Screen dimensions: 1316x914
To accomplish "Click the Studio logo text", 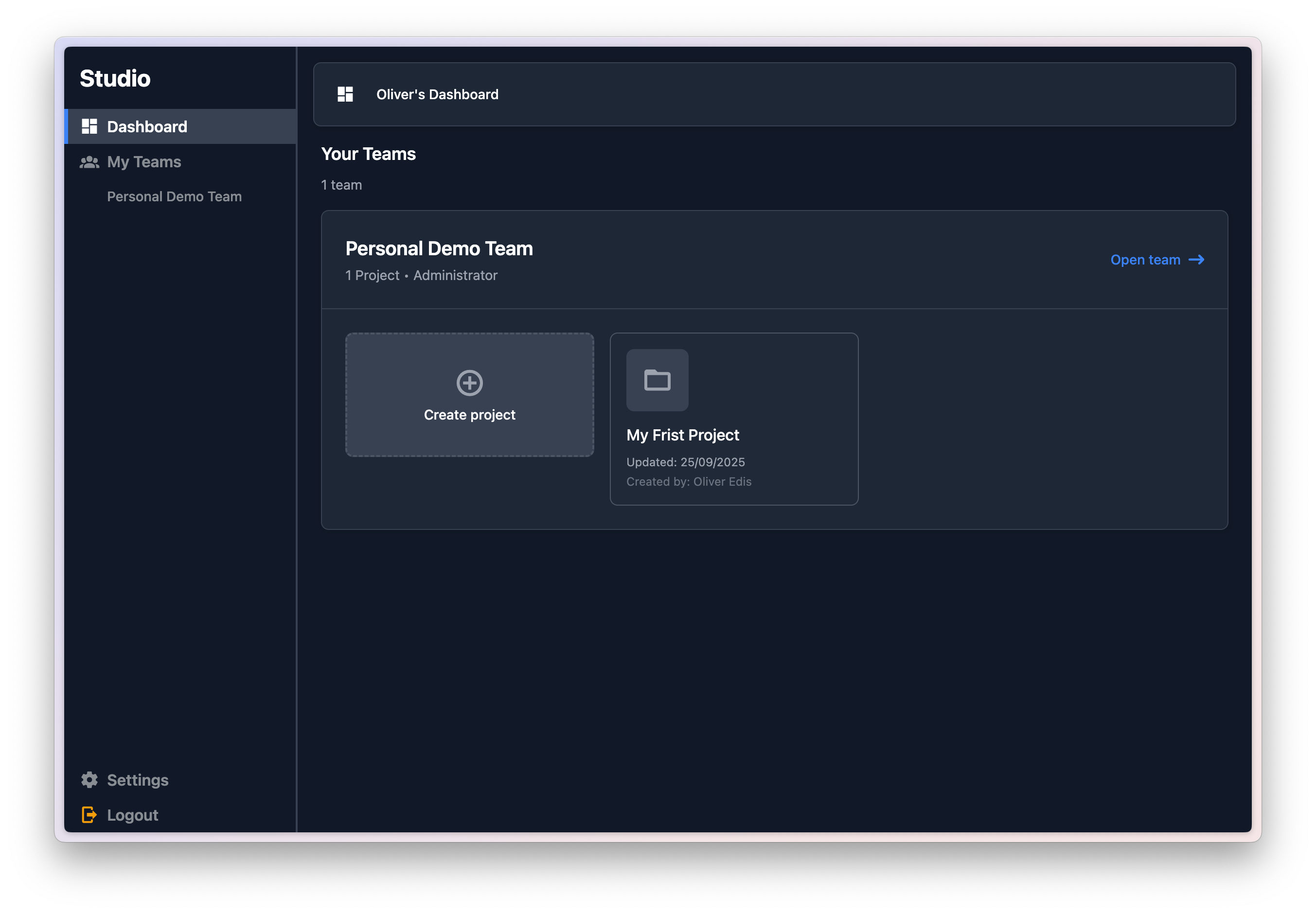I will [x=116, y=78].
